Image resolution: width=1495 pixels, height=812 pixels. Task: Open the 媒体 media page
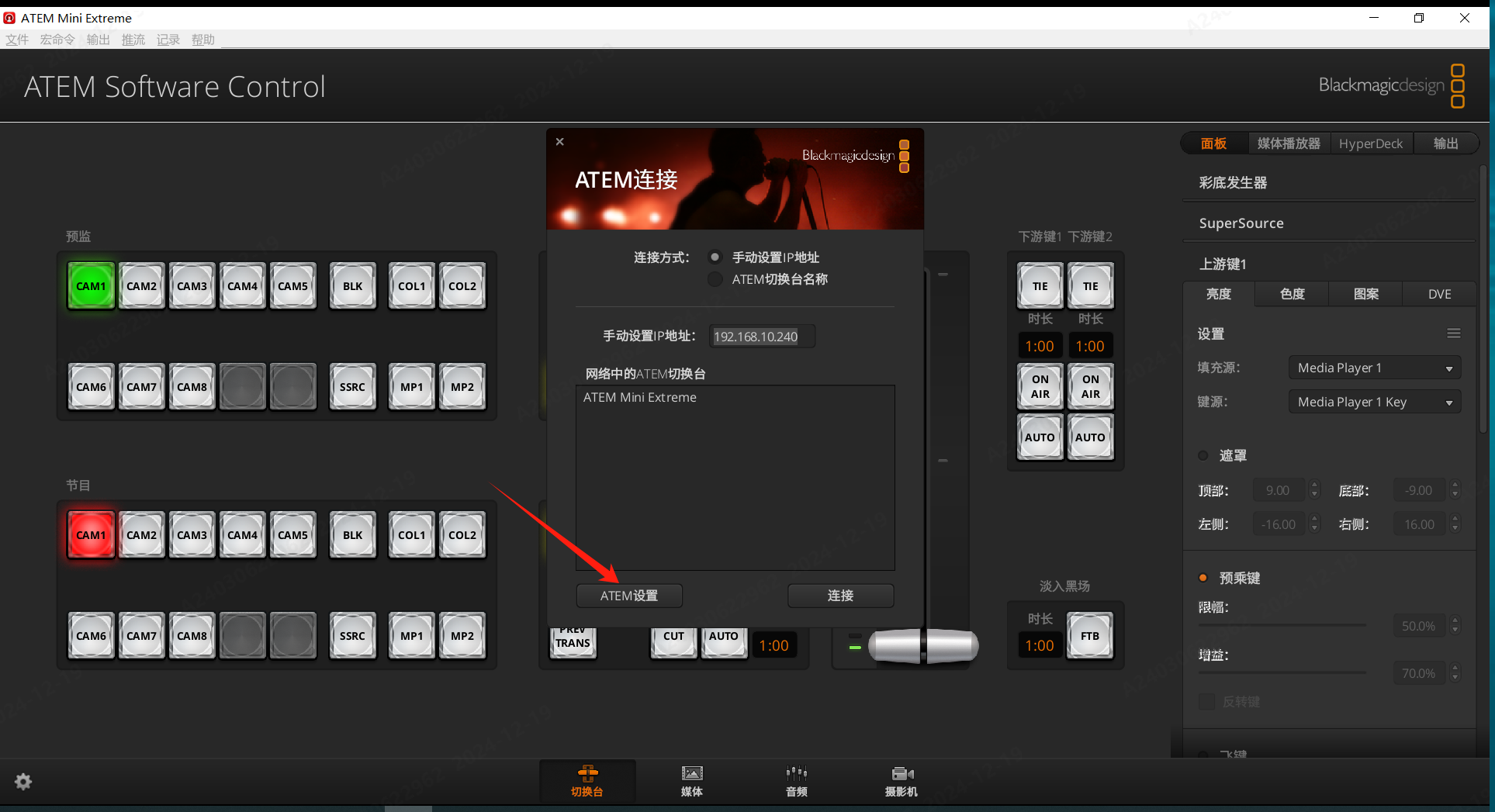pos(691,781)
